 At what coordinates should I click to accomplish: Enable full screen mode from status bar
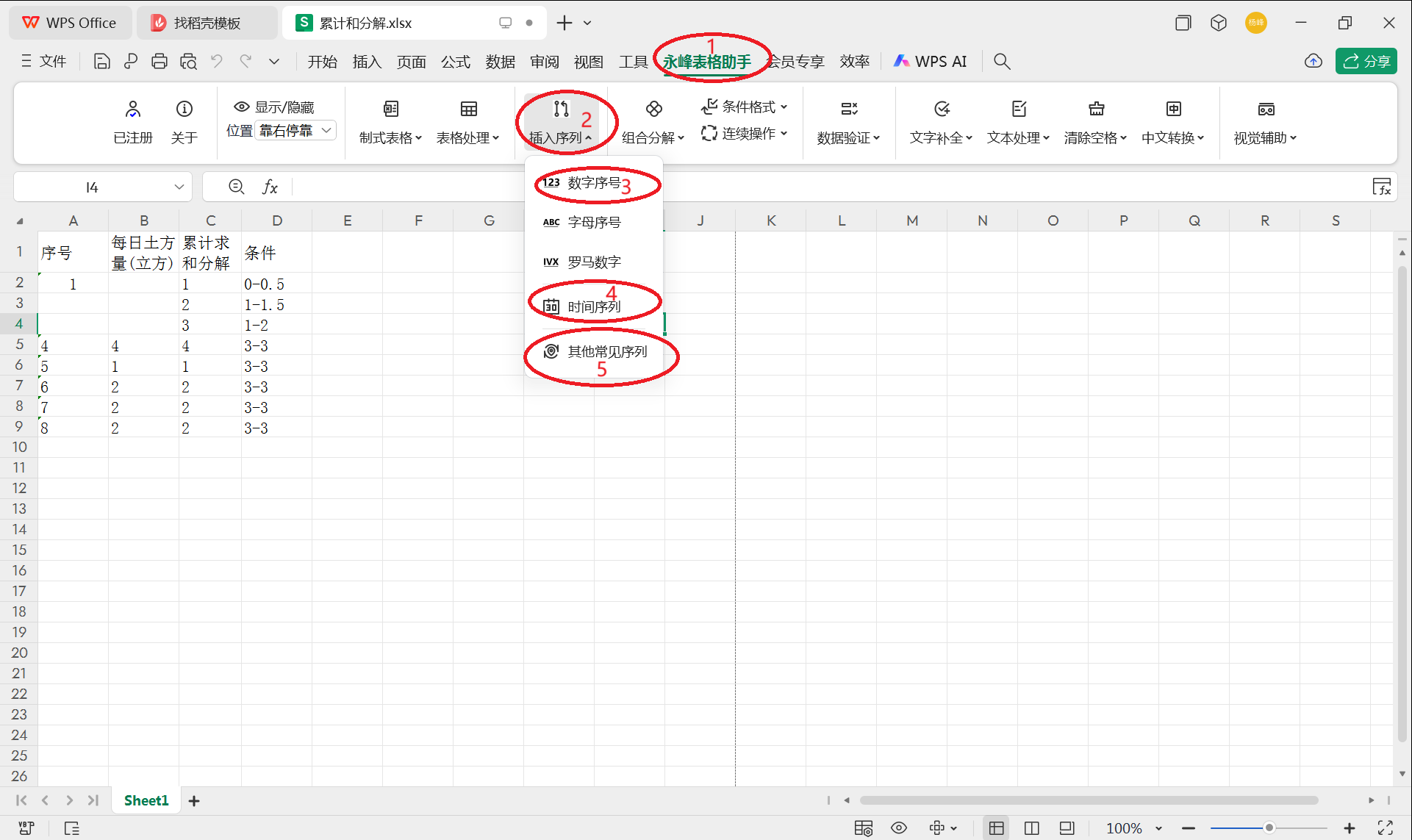(x=1386, y=828)
